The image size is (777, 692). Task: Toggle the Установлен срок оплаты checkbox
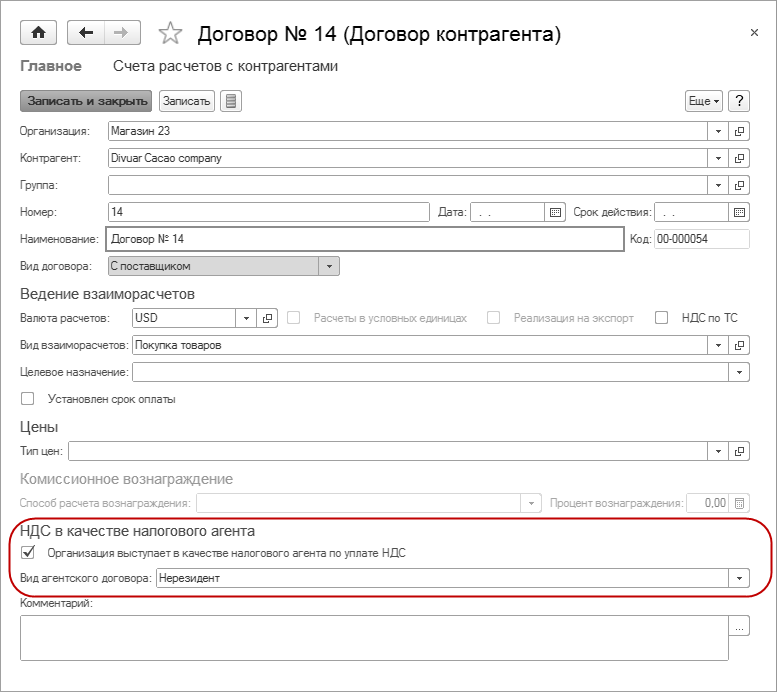(28, 399)
